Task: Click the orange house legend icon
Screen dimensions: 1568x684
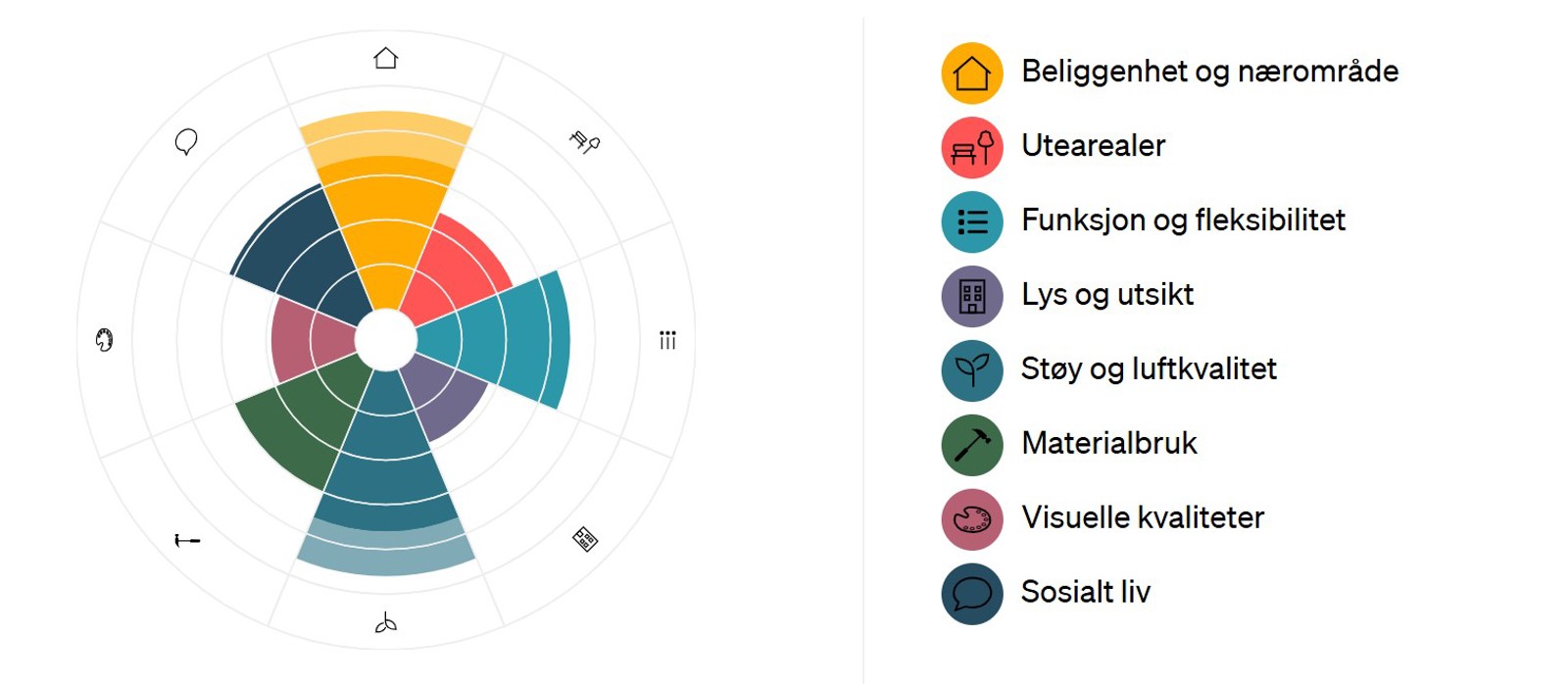Action: 971,73
